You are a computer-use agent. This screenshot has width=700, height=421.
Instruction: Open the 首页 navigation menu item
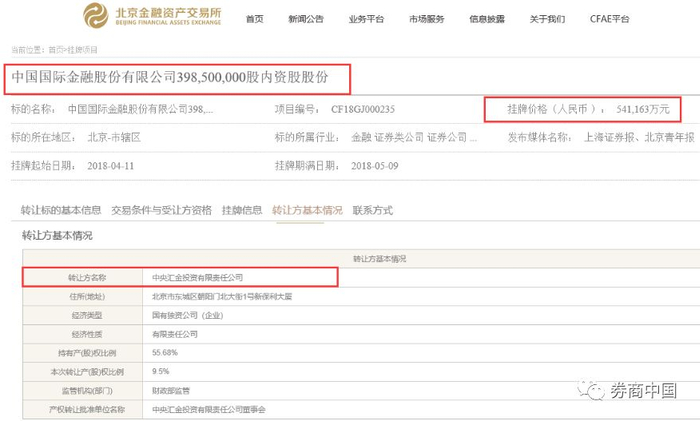pyautogui.click(x=255, y=19)
